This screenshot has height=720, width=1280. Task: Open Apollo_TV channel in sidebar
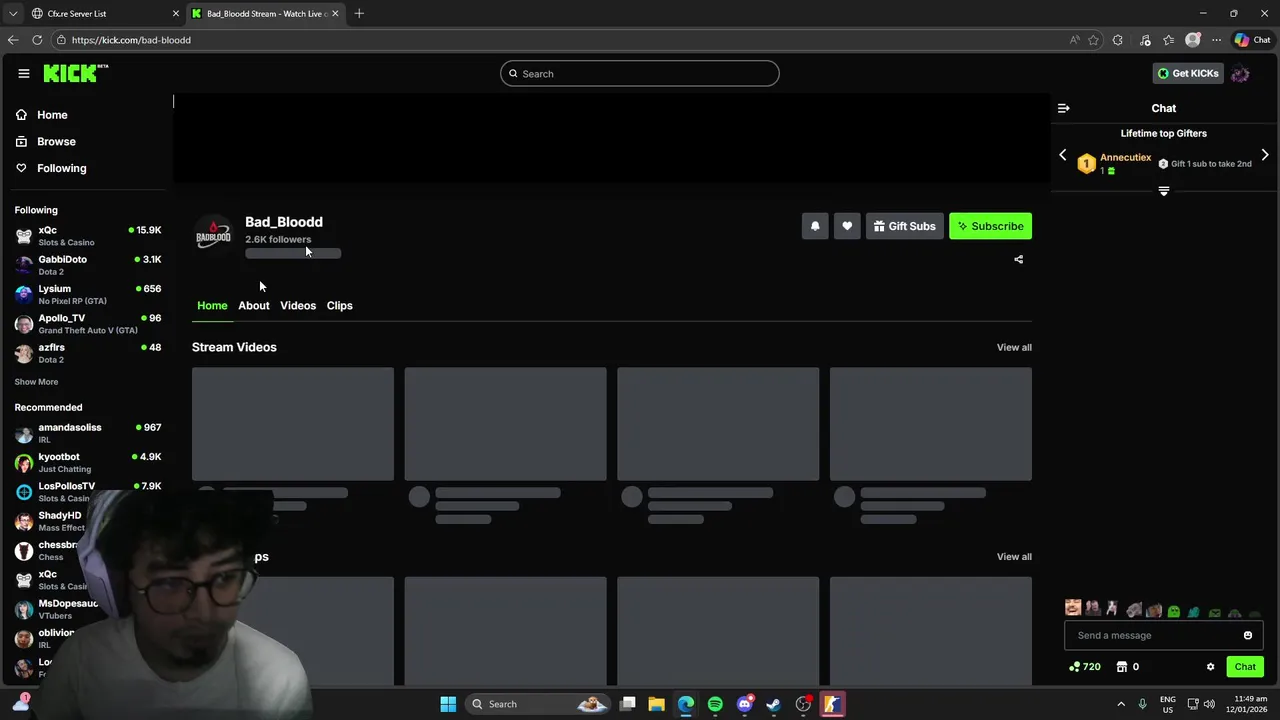pos(88,324)
